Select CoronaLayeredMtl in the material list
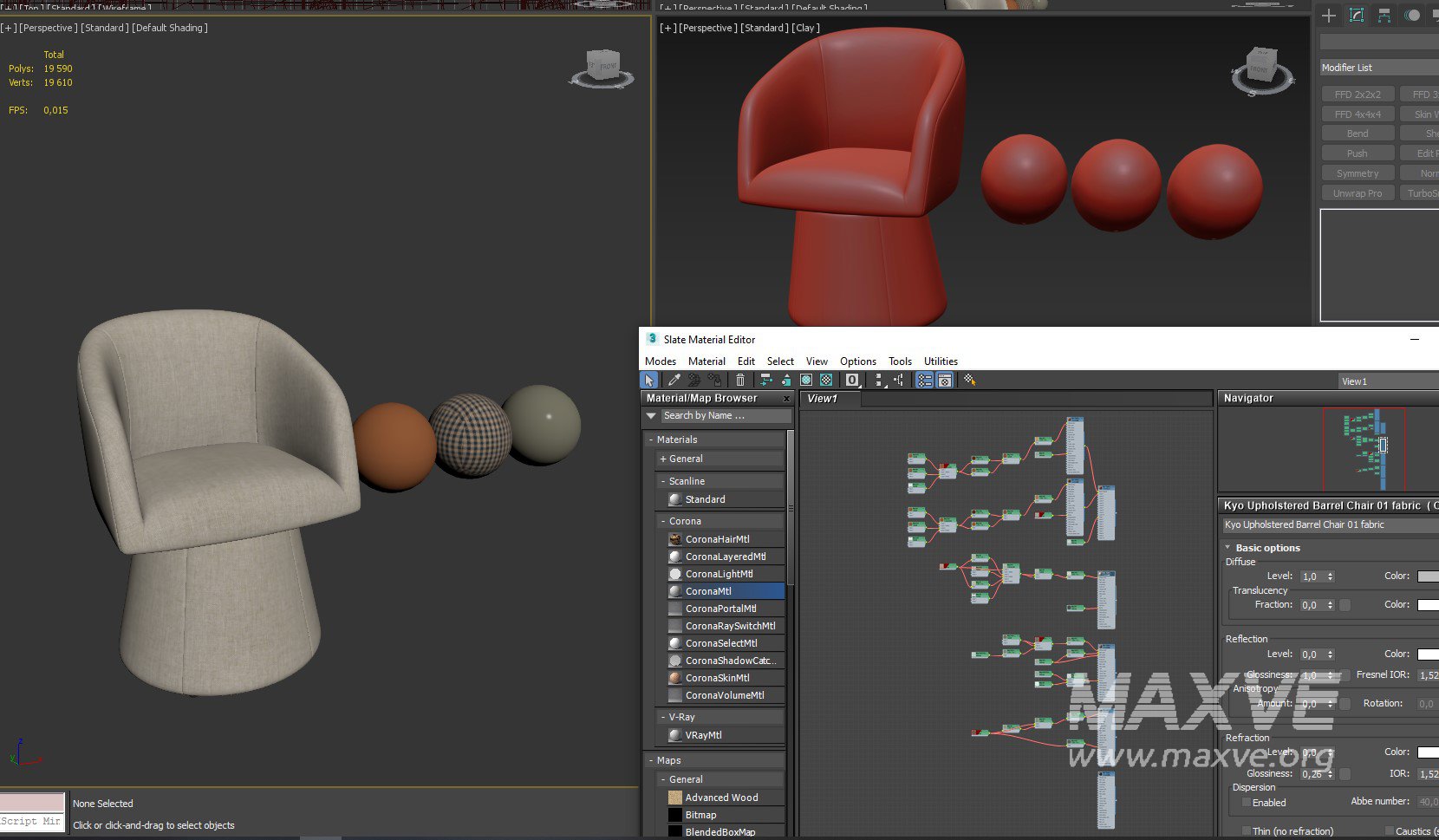The height and width of the screenshot is (840, 1439). pos(725,557)
